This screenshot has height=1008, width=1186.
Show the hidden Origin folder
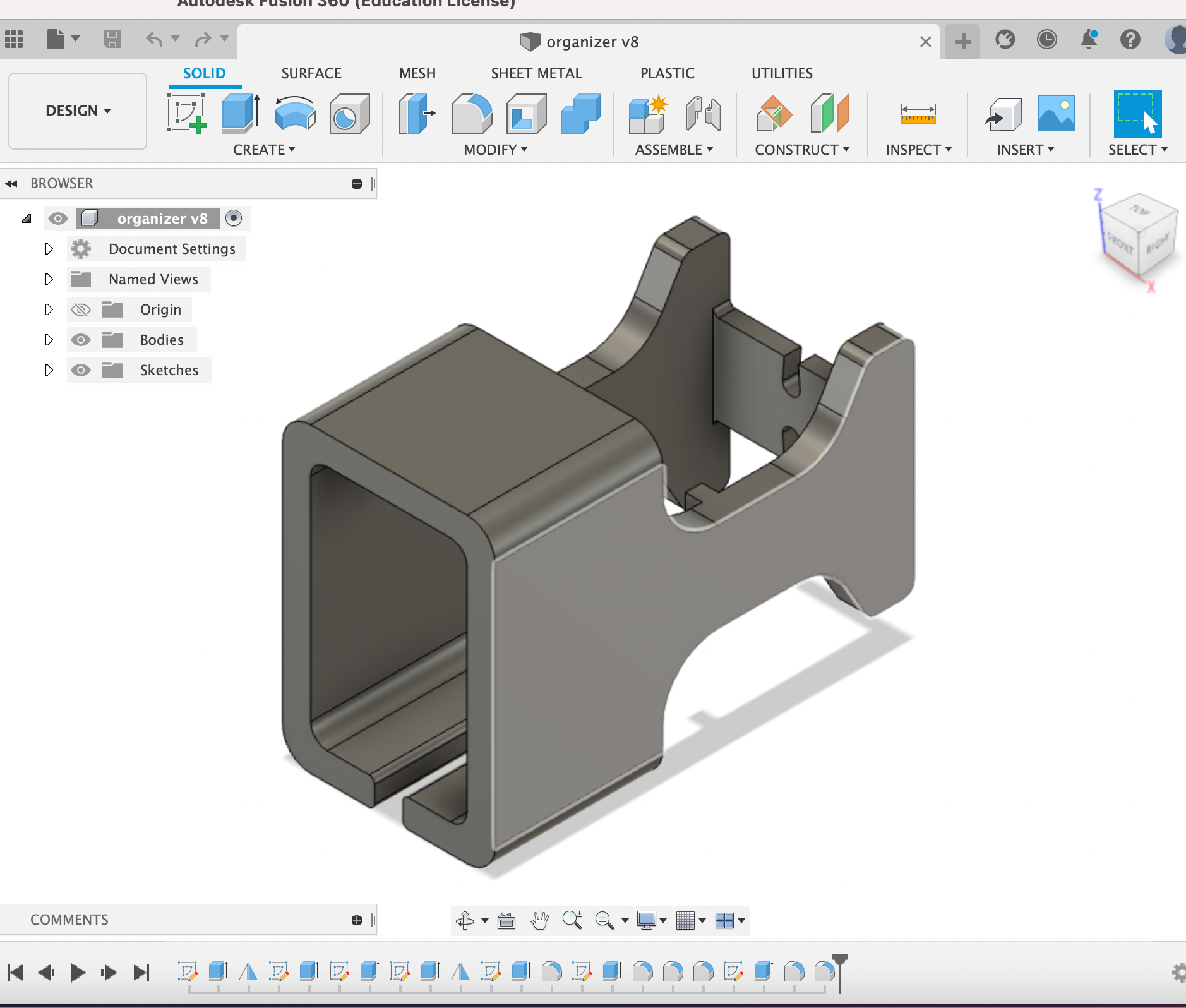pos(81,309)
